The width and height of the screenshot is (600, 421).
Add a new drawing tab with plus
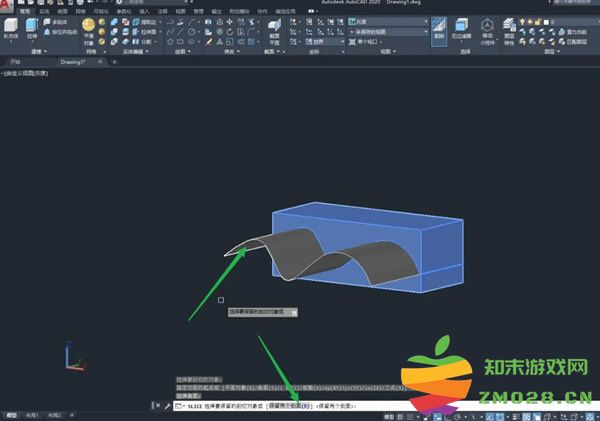[114, 62]
